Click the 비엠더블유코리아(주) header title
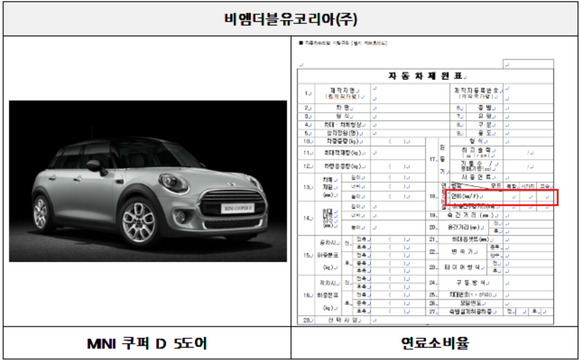Image resolution: width=580 pixels, height=361 pixels. (x=291, y=19)
